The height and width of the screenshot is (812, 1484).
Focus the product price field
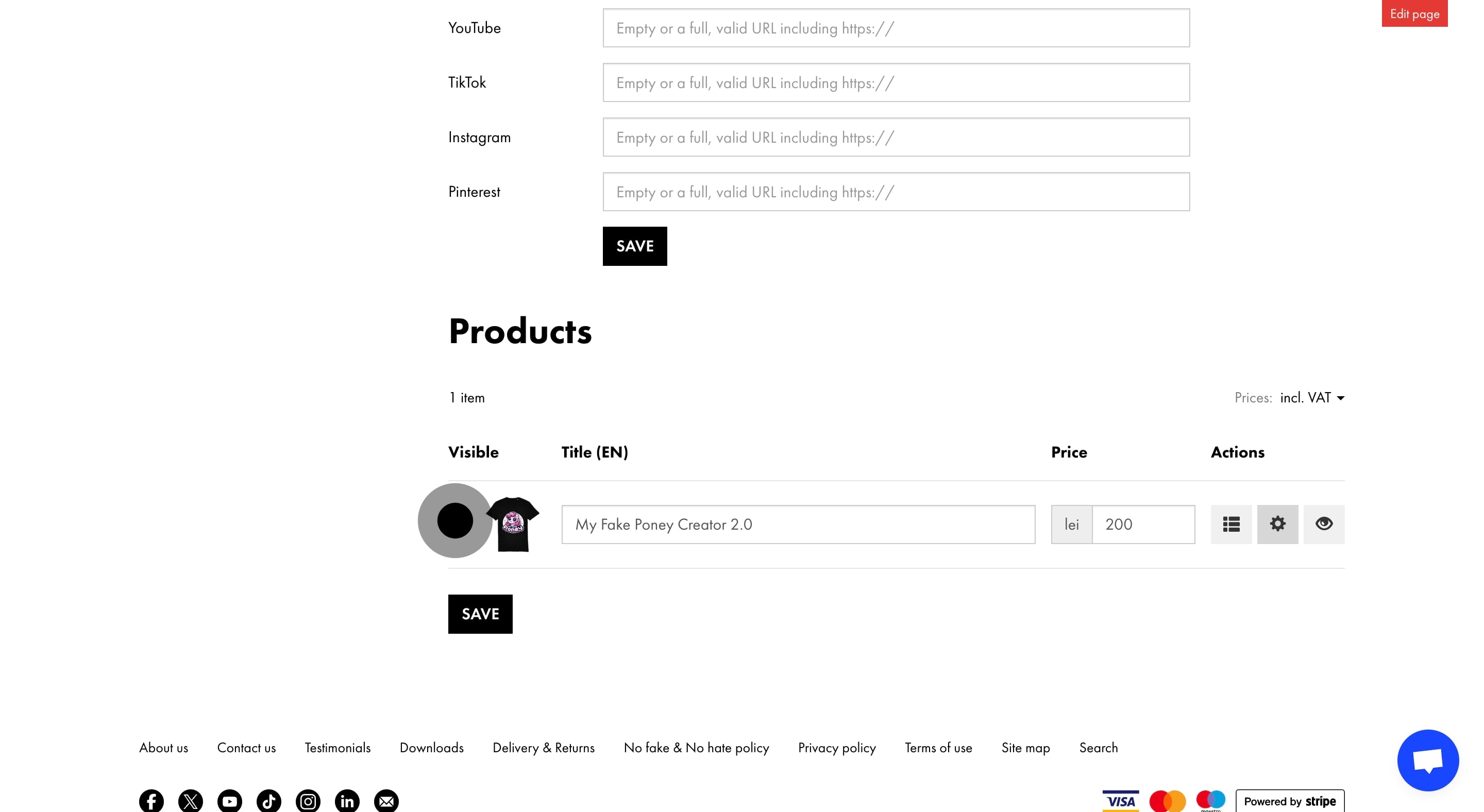click(x=1143, y=524)
